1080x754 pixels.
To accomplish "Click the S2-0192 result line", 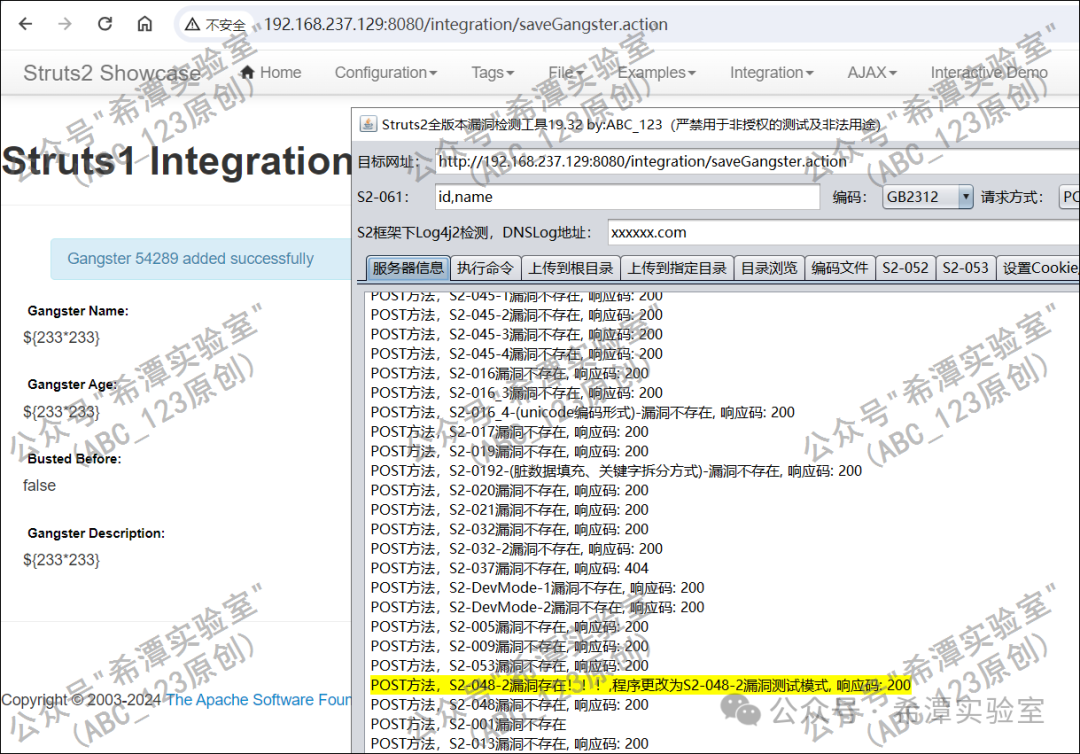I will coord(616,471).
